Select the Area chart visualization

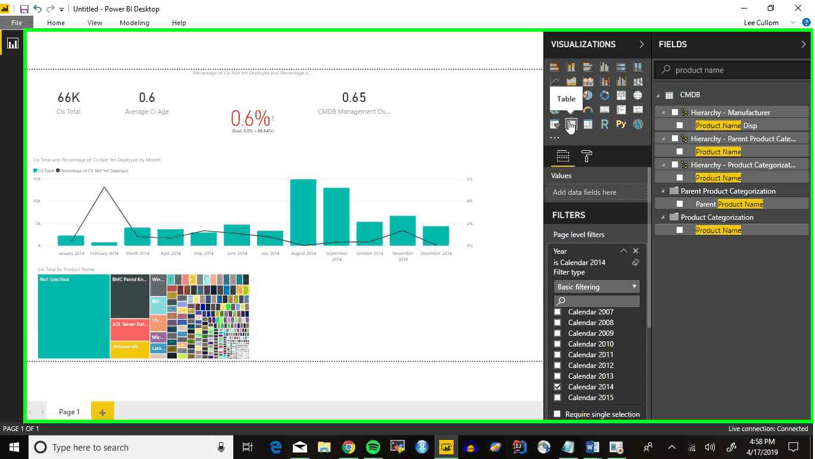[571, 81]
